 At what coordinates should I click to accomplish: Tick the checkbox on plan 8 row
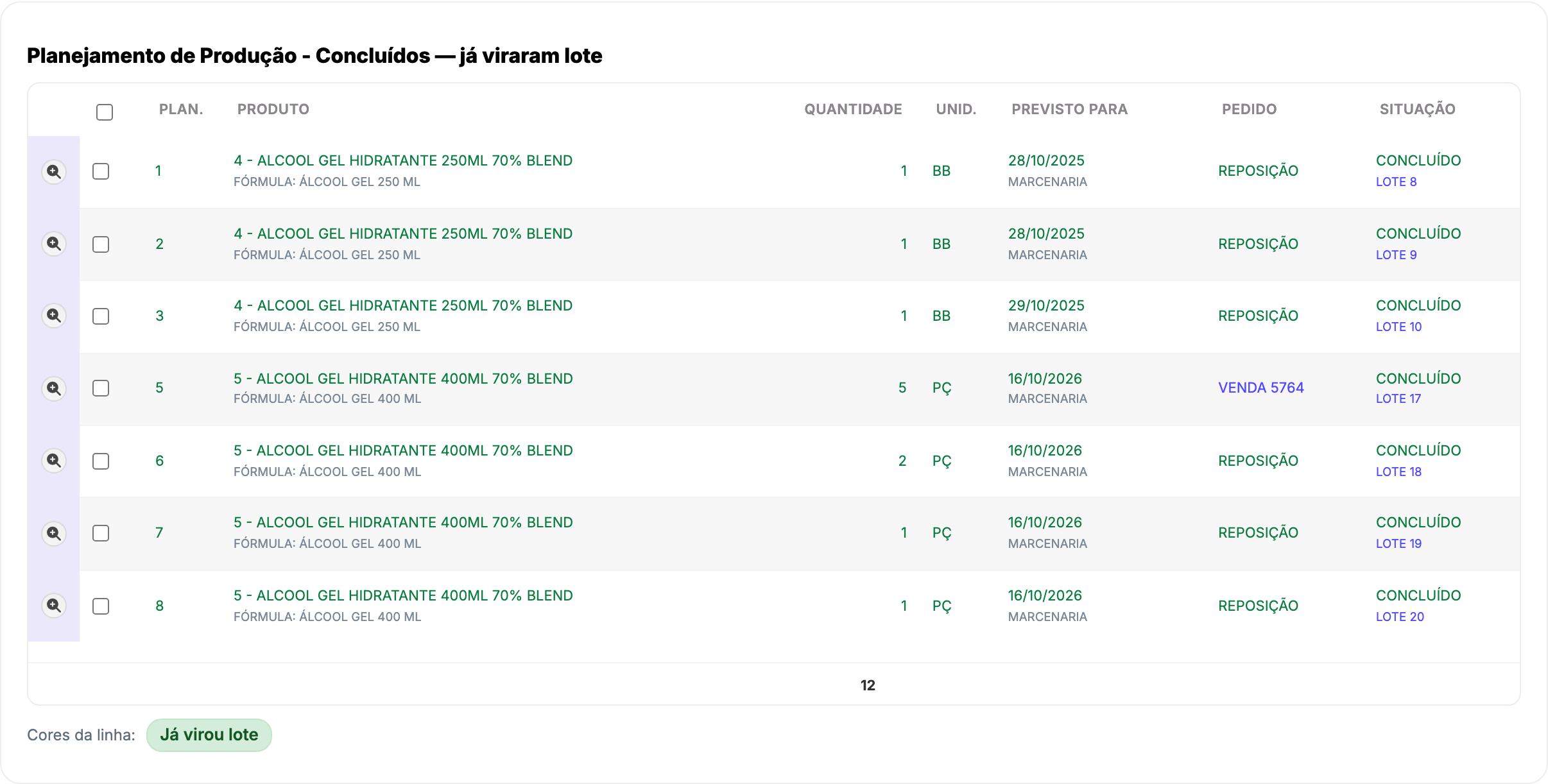101,606
